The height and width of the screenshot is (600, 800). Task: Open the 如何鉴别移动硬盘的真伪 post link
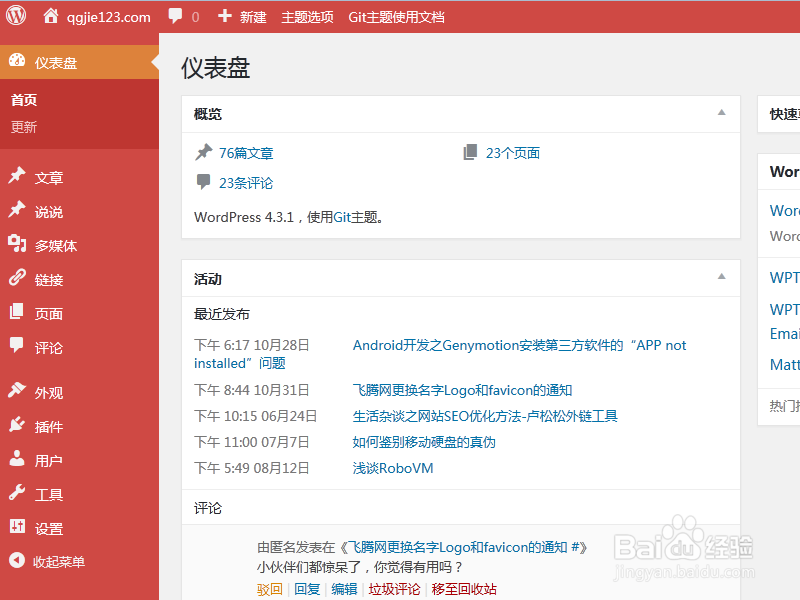pos(424,442)
